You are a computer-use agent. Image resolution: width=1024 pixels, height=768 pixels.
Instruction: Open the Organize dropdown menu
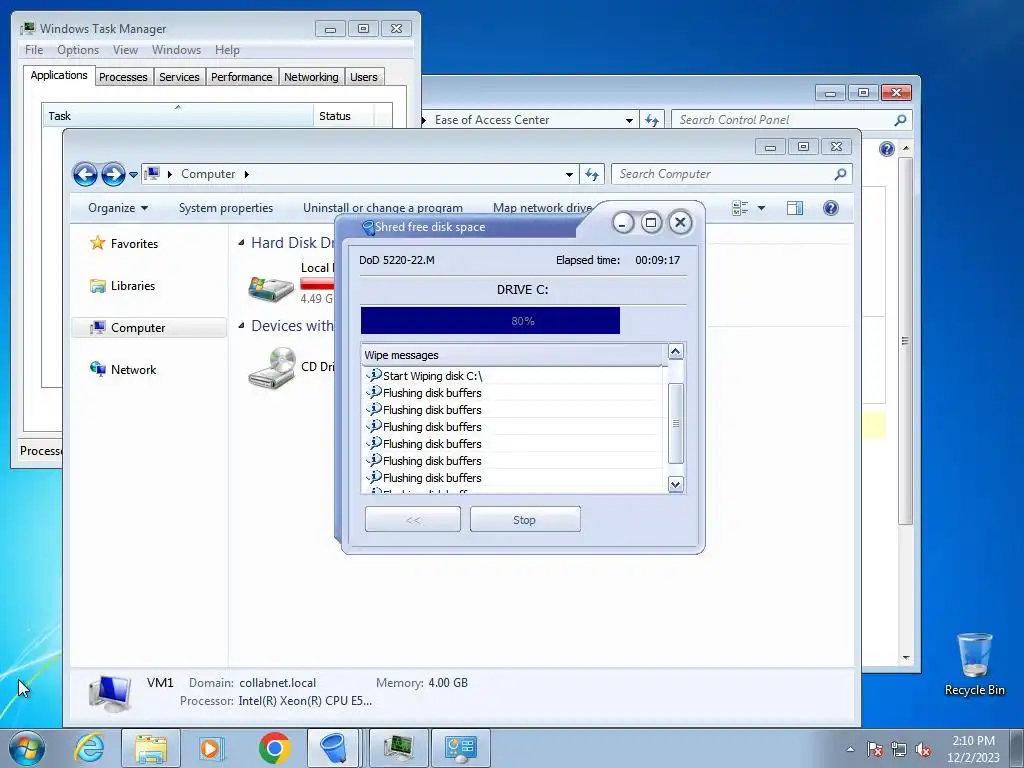tap(118, 208)
